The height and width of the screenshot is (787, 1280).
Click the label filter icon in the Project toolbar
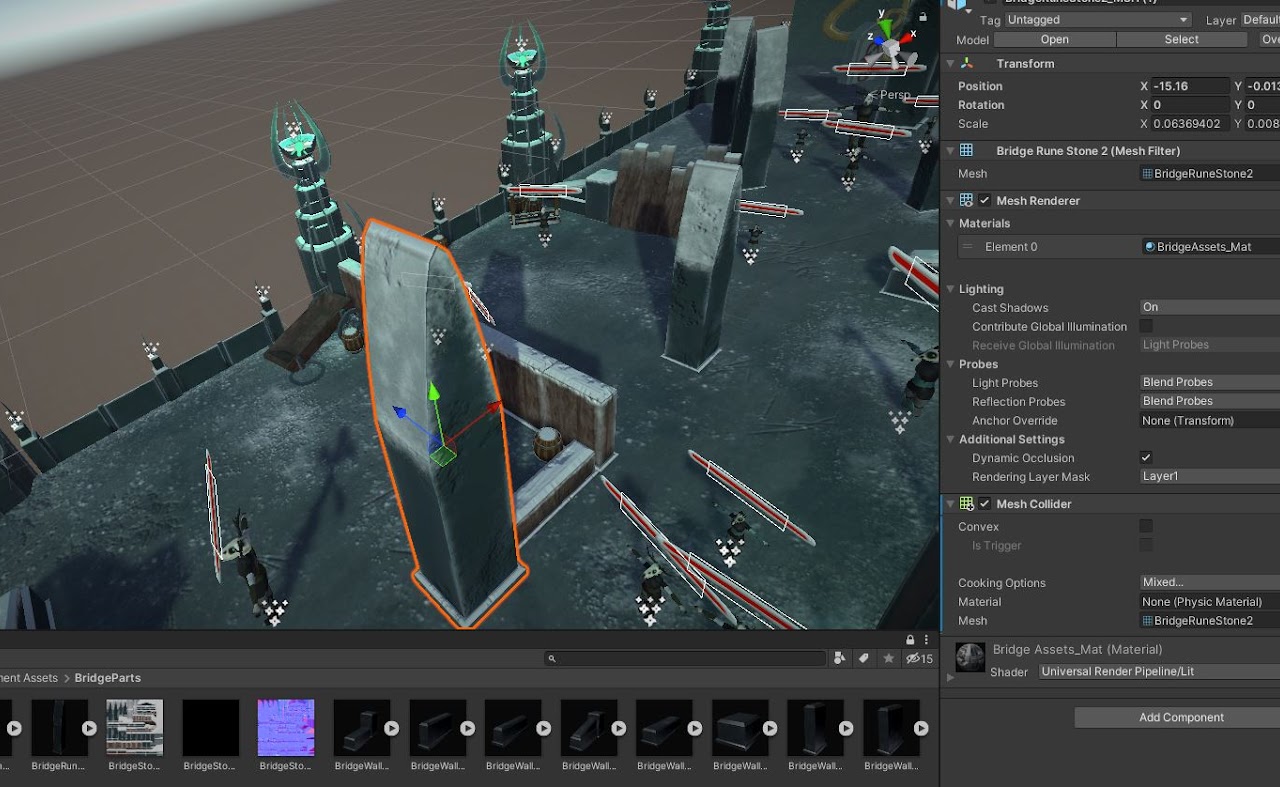pos(864,658)
